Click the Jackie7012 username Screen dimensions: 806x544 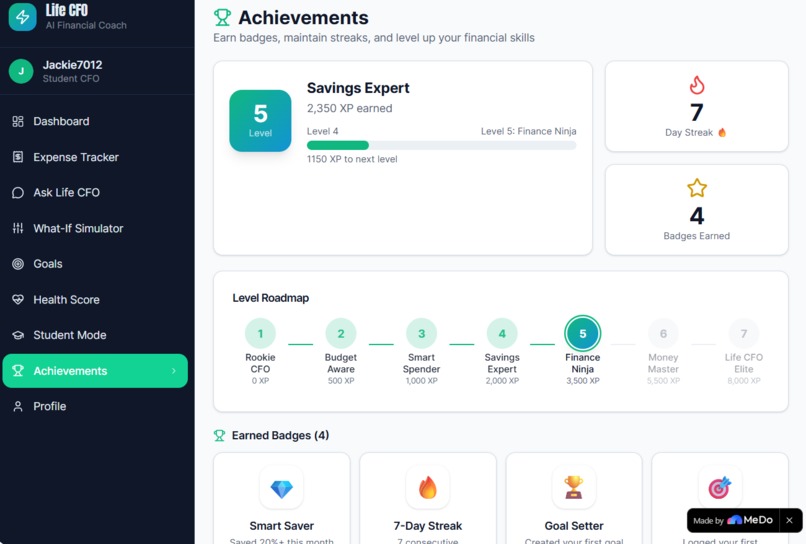click(72, 65)
